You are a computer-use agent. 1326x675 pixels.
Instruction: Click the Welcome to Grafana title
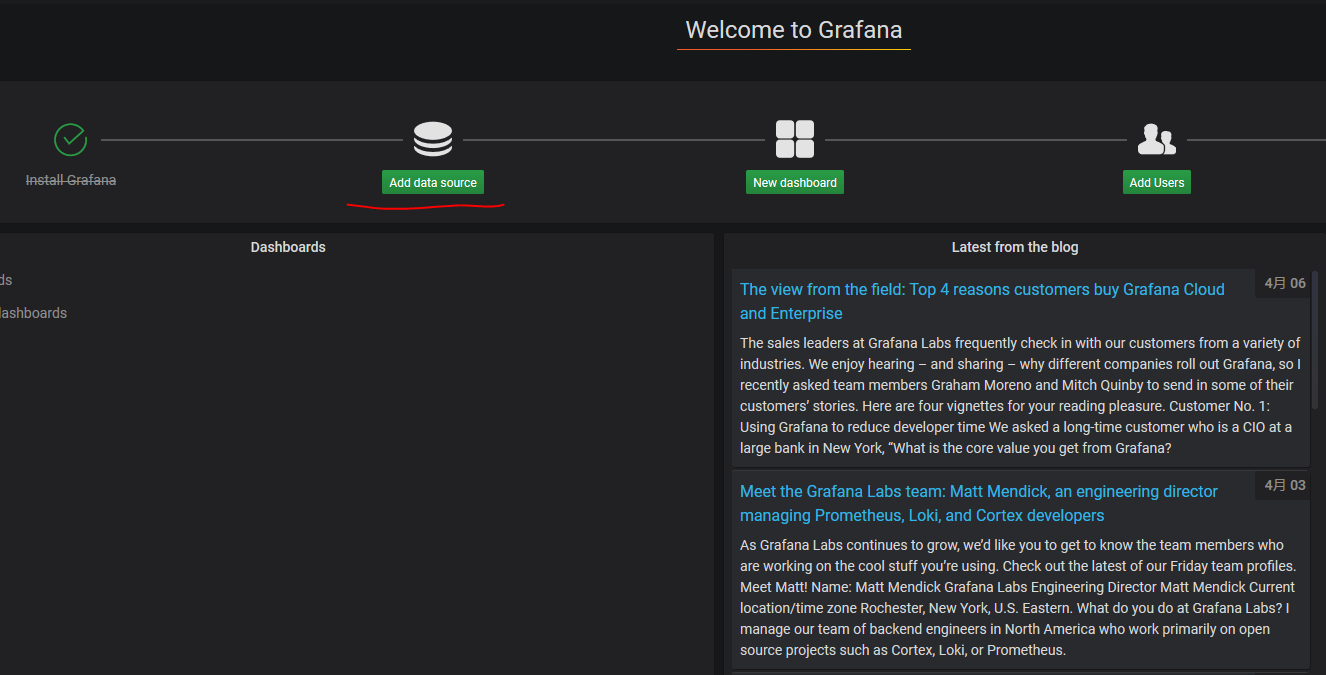point(794,30)
